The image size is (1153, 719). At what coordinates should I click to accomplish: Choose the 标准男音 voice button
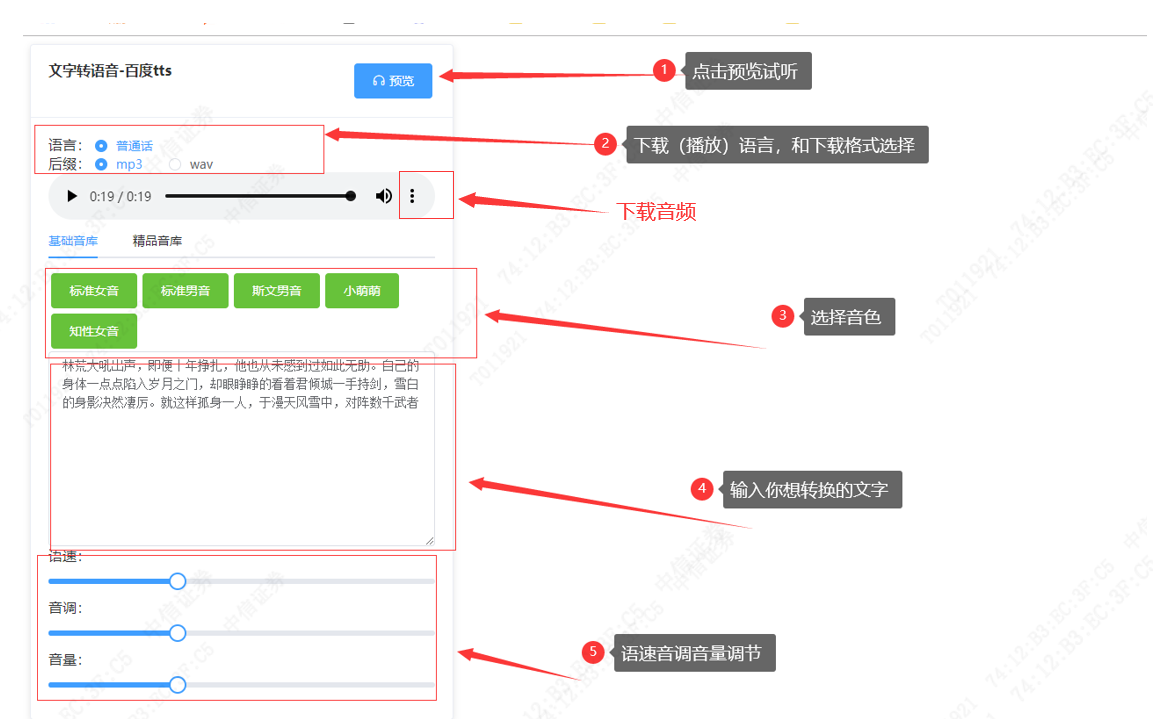185,290
